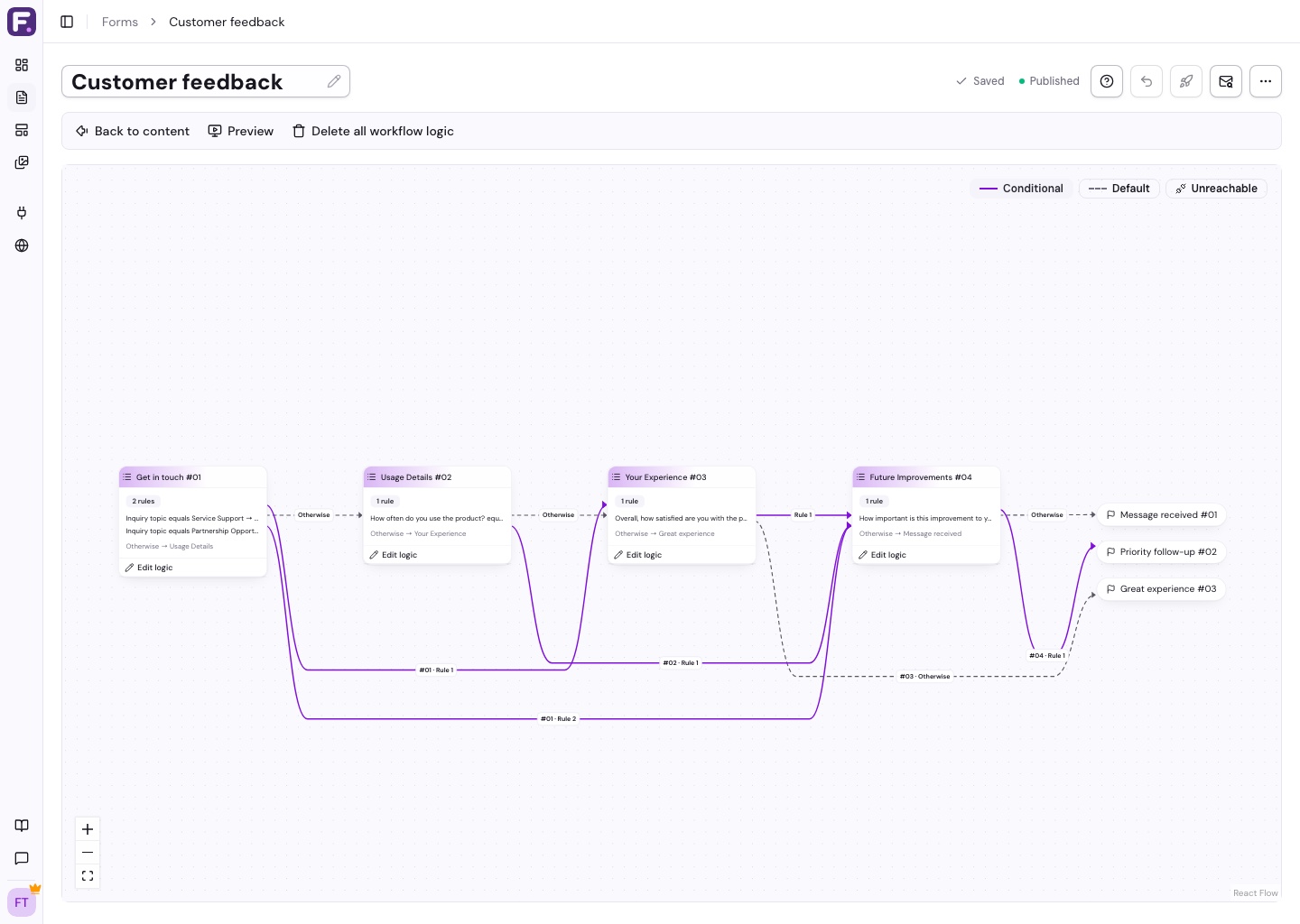The image size is (1300, 924).
Task: Open form Preview
Action: coord(241,131)
